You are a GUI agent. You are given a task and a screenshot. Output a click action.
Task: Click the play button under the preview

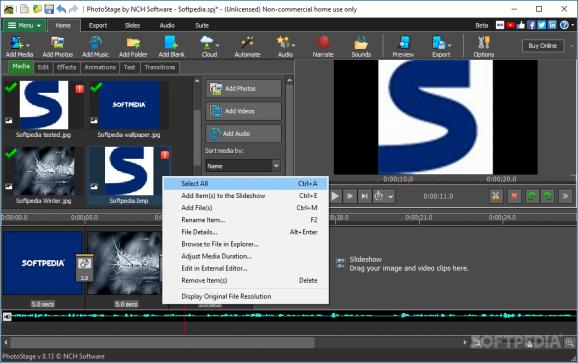[335, 196]
